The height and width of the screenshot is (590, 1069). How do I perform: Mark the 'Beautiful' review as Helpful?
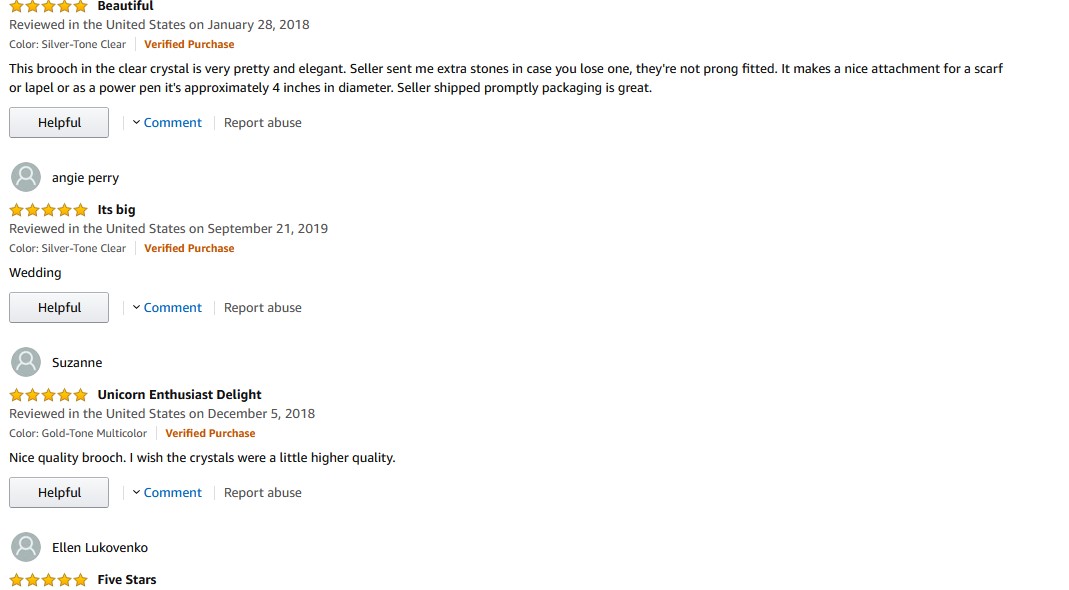coord(59,123)
